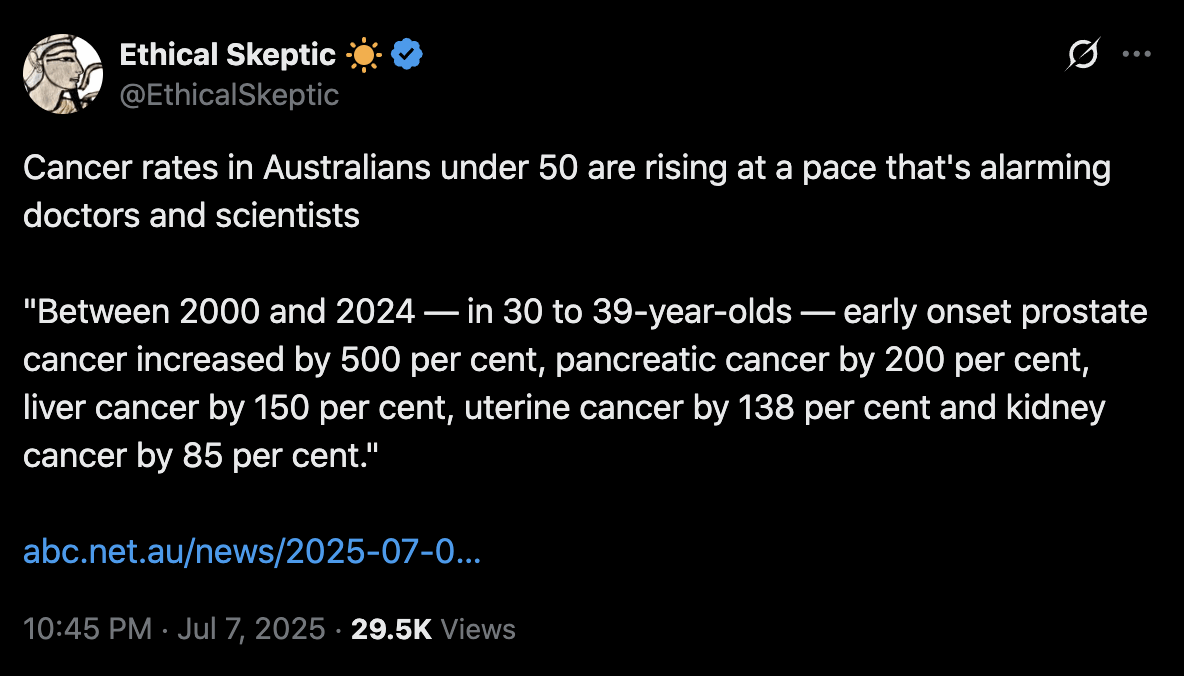The width and height of the screenshot is (1184, 676).
Task: Click "doctors and scientists" in the tweet
Action: pyautogui.click(x=191, y=216)
